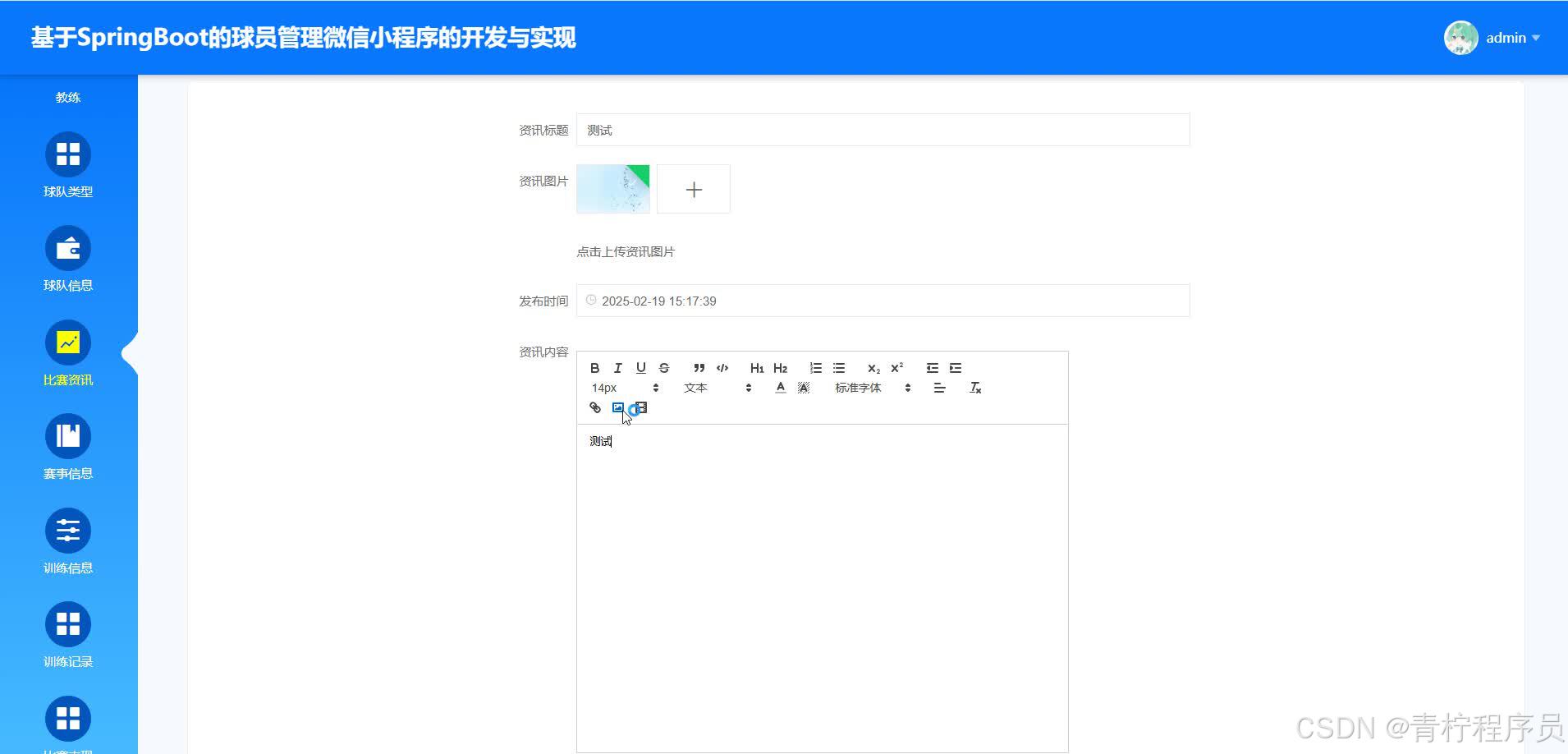Open the admin user menu
This screenshot has height=754, width=1568.
tap(1494, 38)
